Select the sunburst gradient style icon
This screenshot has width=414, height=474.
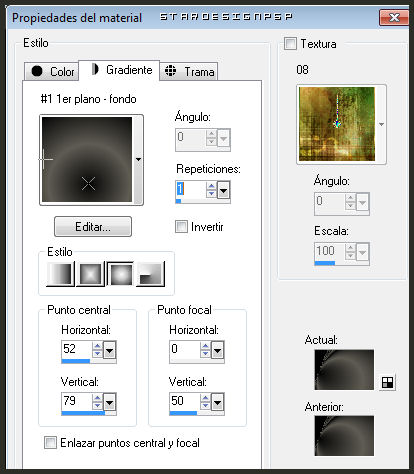click(x=120, y=274)
